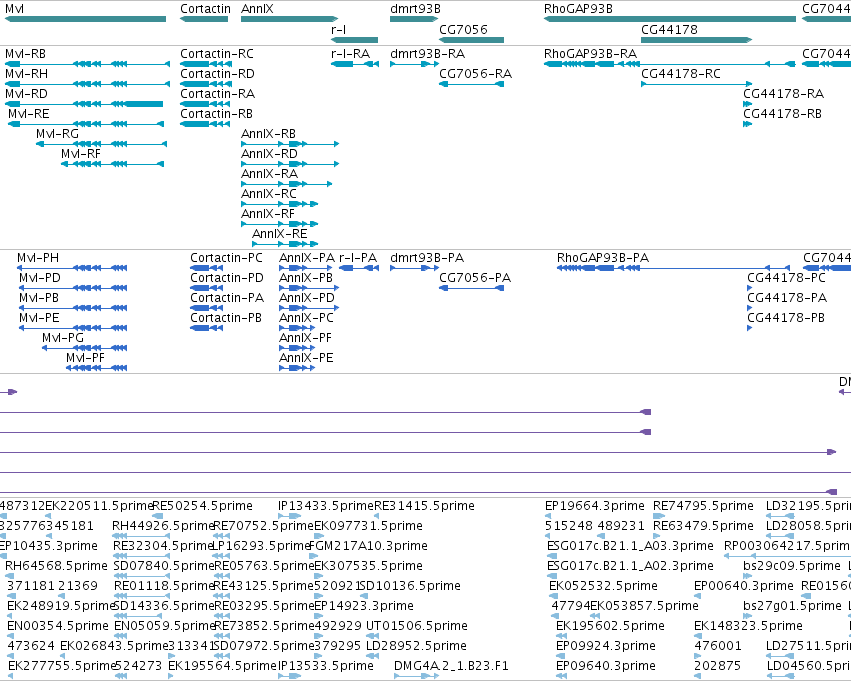Click the dmrt93B-RA transcript
Screen dimensions: 851x681
coord(415,64)
